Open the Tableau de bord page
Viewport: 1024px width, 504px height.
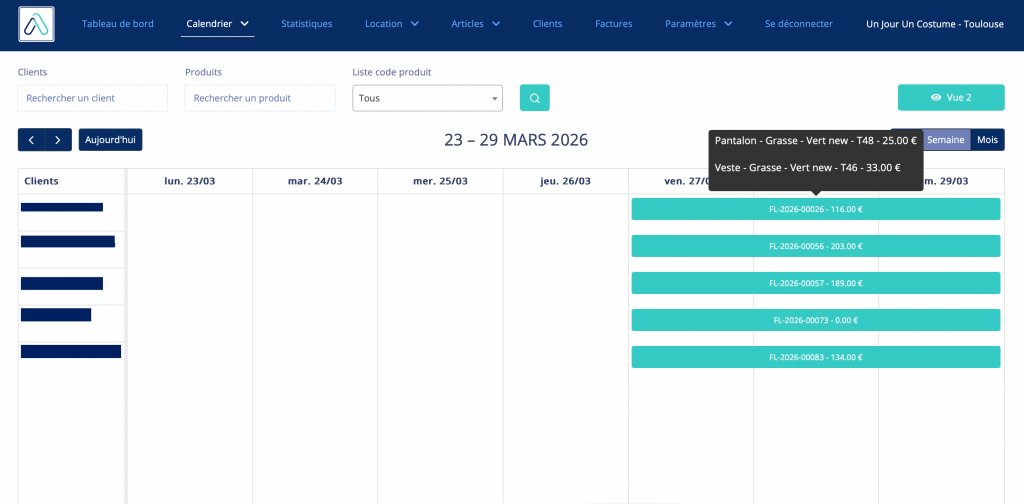coord(118,24)
